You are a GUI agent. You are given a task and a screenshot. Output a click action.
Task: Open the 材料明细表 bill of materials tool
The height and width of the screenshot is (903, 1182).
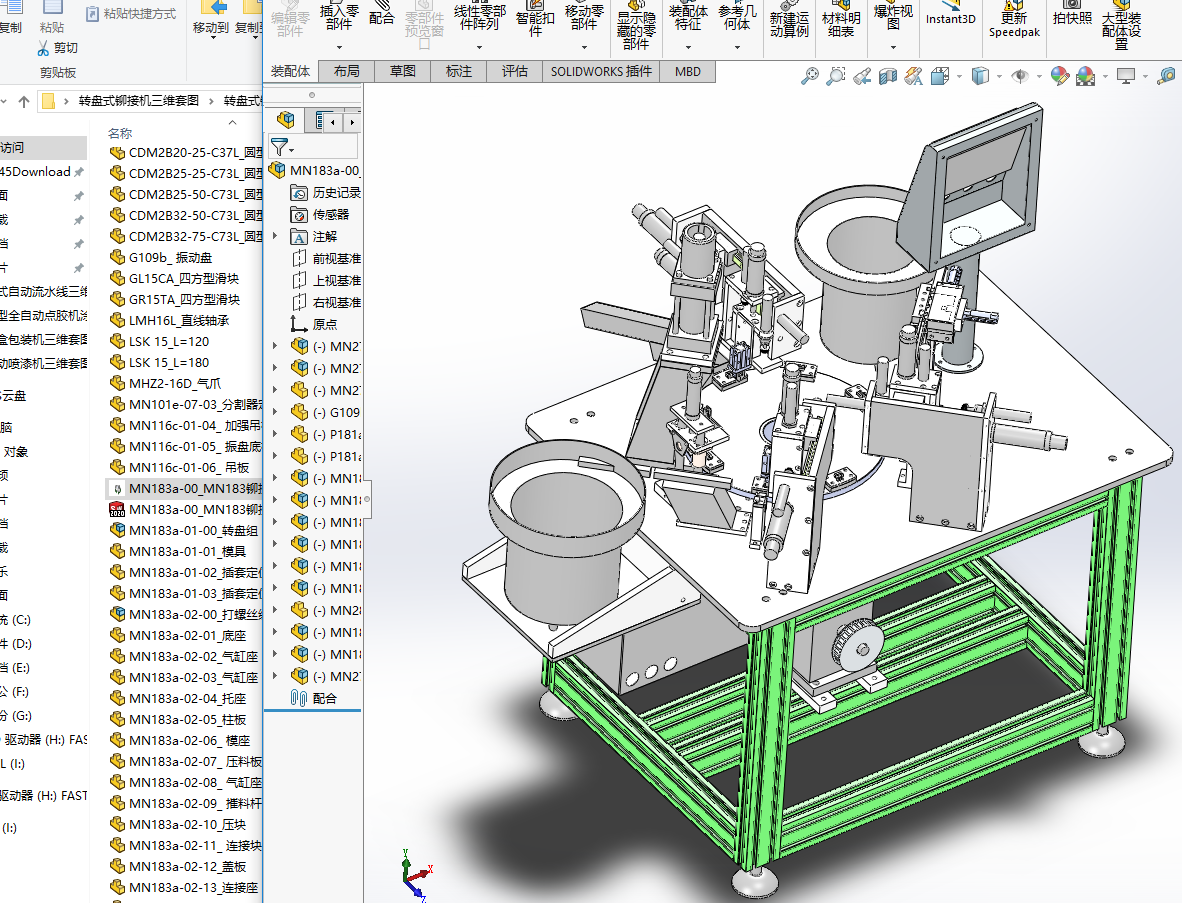pos(841,24)
